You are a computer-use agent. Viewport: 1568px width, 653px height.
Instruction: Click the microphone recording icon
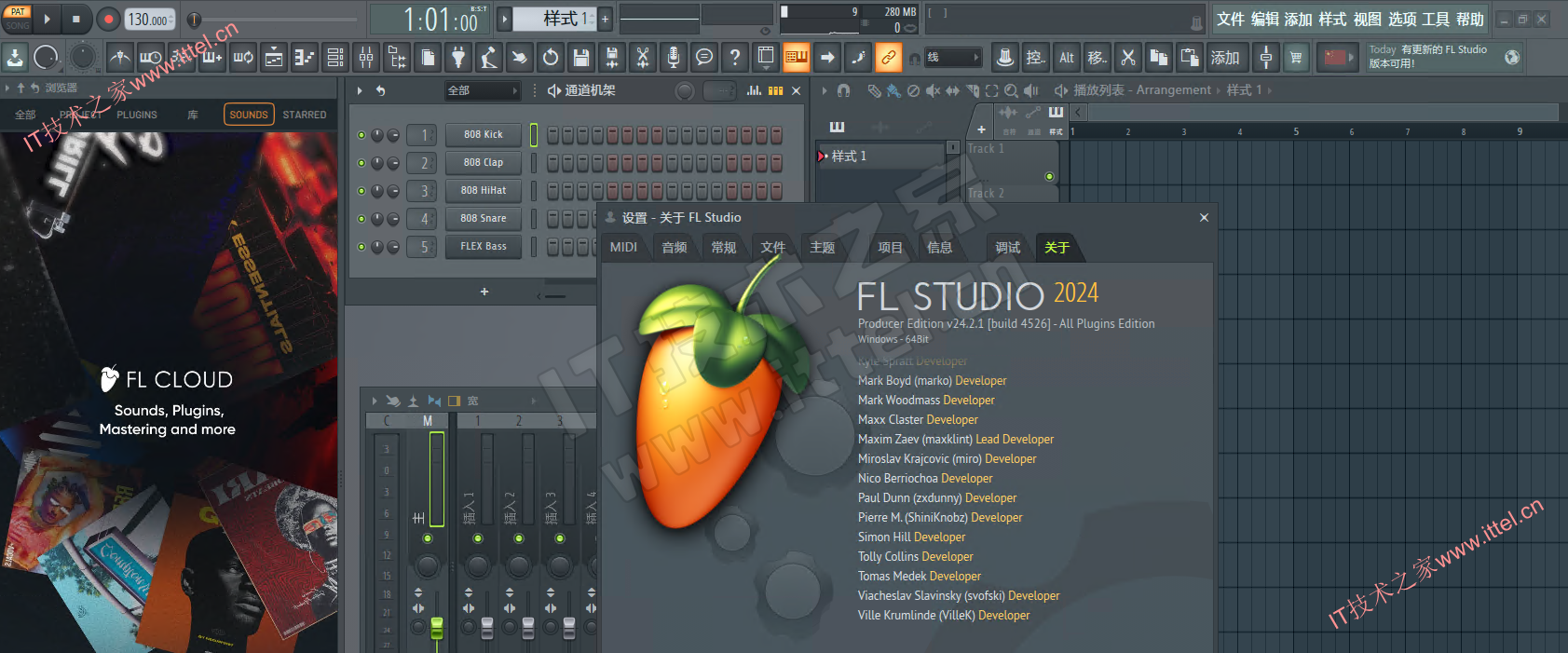(x=674, y=58)
